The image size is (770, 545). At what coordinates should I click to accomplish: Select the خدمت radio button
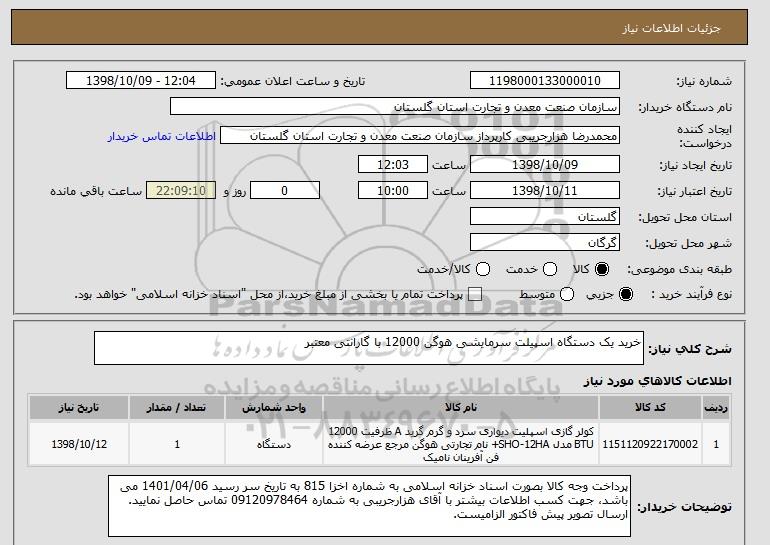pos(550,269)
